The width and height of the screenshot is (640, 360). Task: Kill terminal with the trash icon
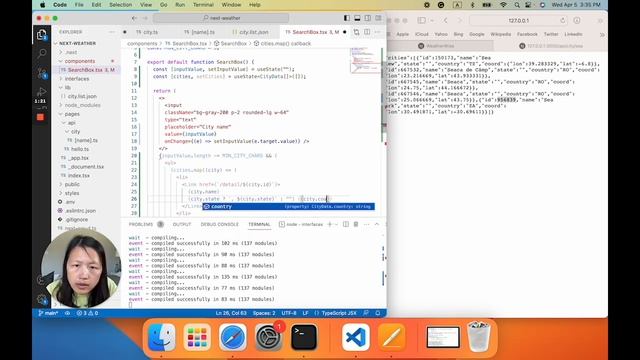tap(356, 224)
